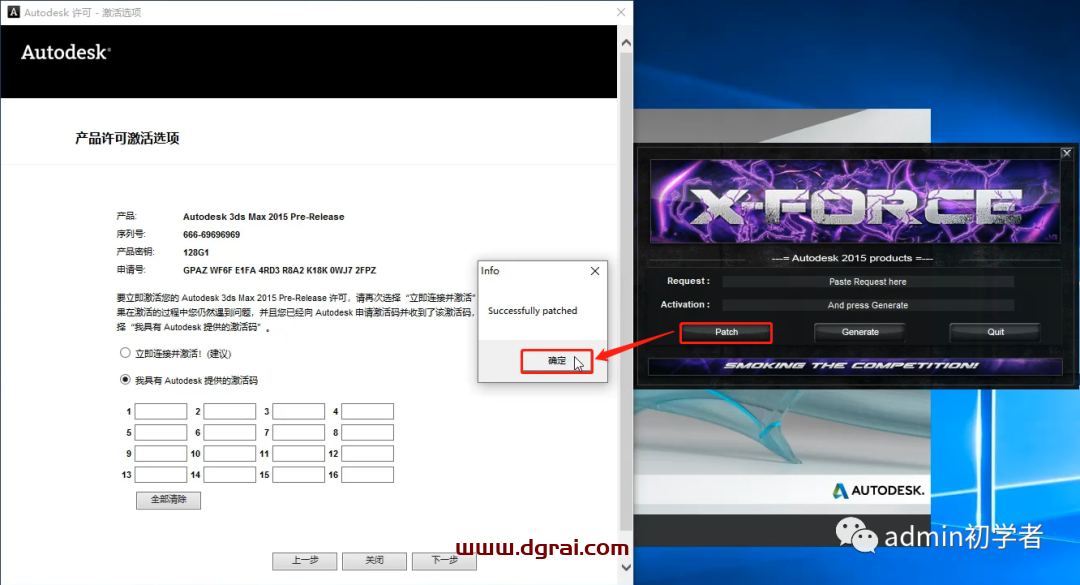Click the 上一步 back button
Image resolution: width=1080 pixels, height=585 pixels.
304,561
